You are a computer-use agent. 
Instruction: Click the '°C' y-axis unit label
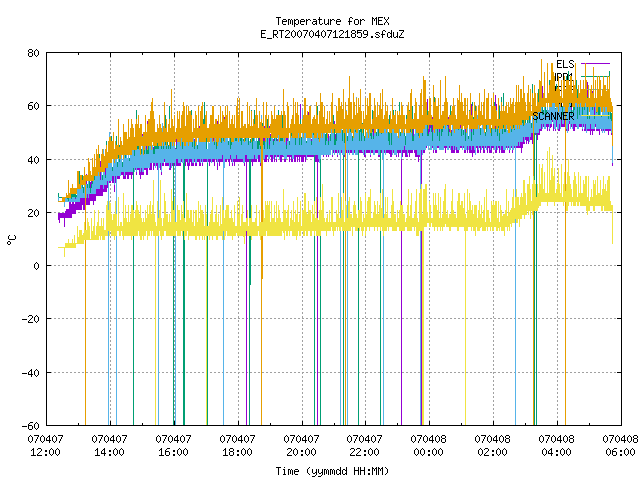coord(12,240)
